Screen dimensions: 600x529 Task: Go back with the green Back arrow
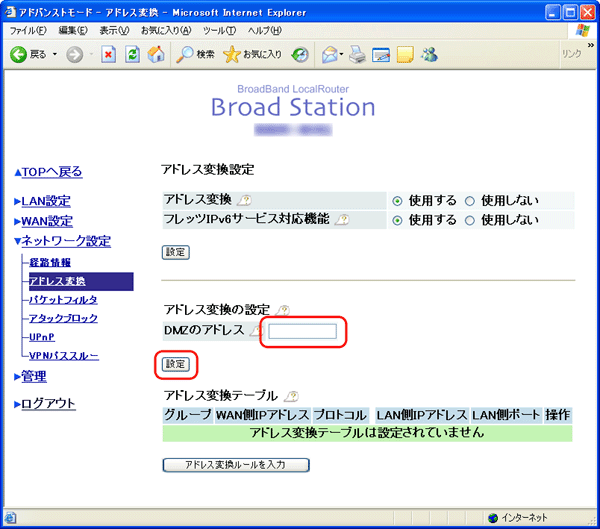pos(18,55)
